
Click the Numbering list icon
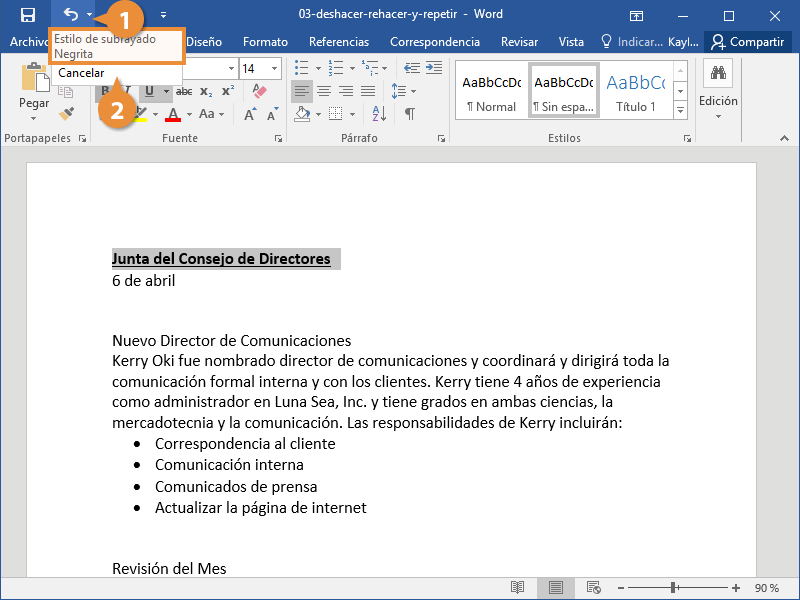(x=336, y=67)
